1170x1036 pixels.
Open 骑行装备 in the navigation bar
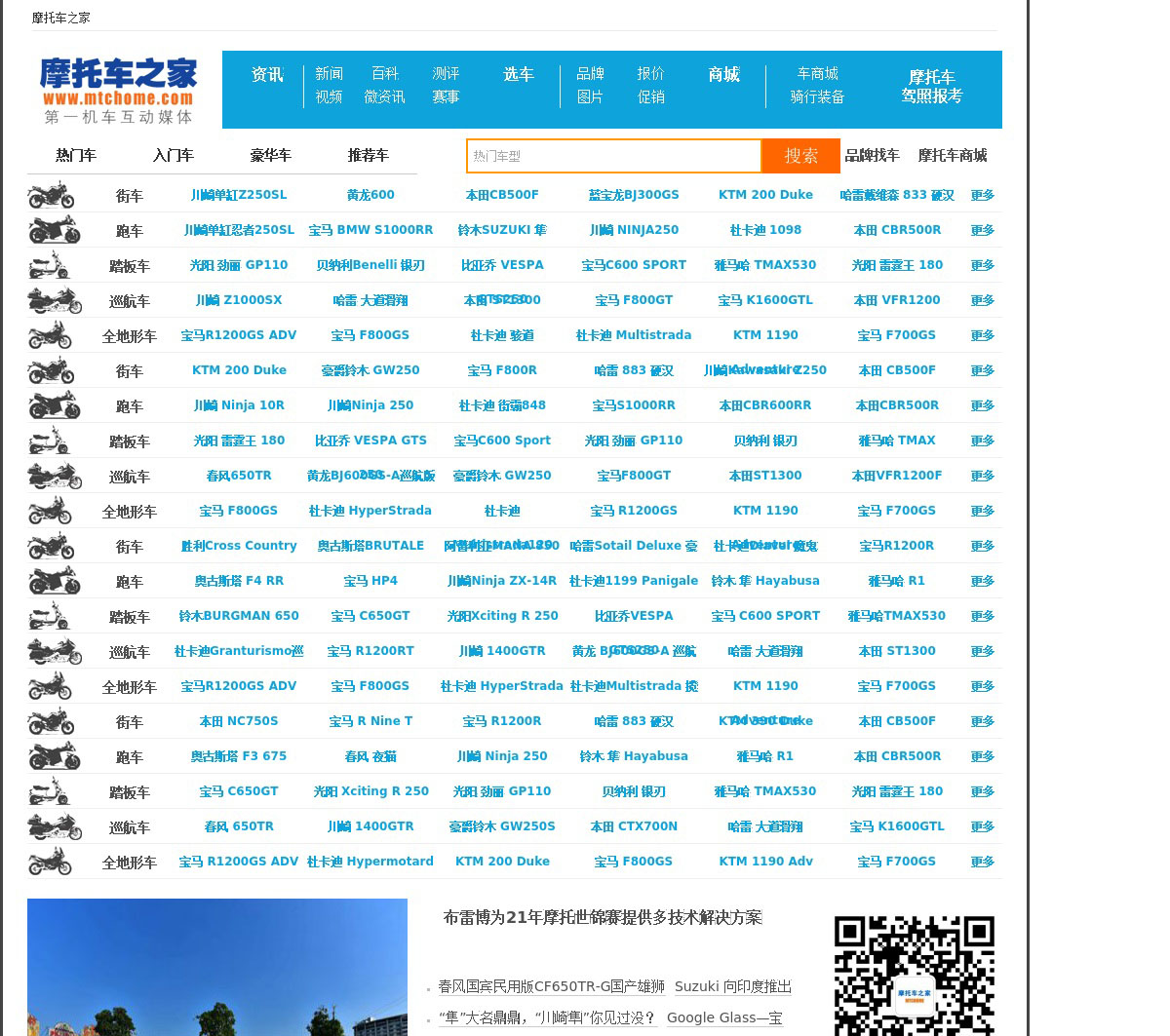click(x=817, y=97)
